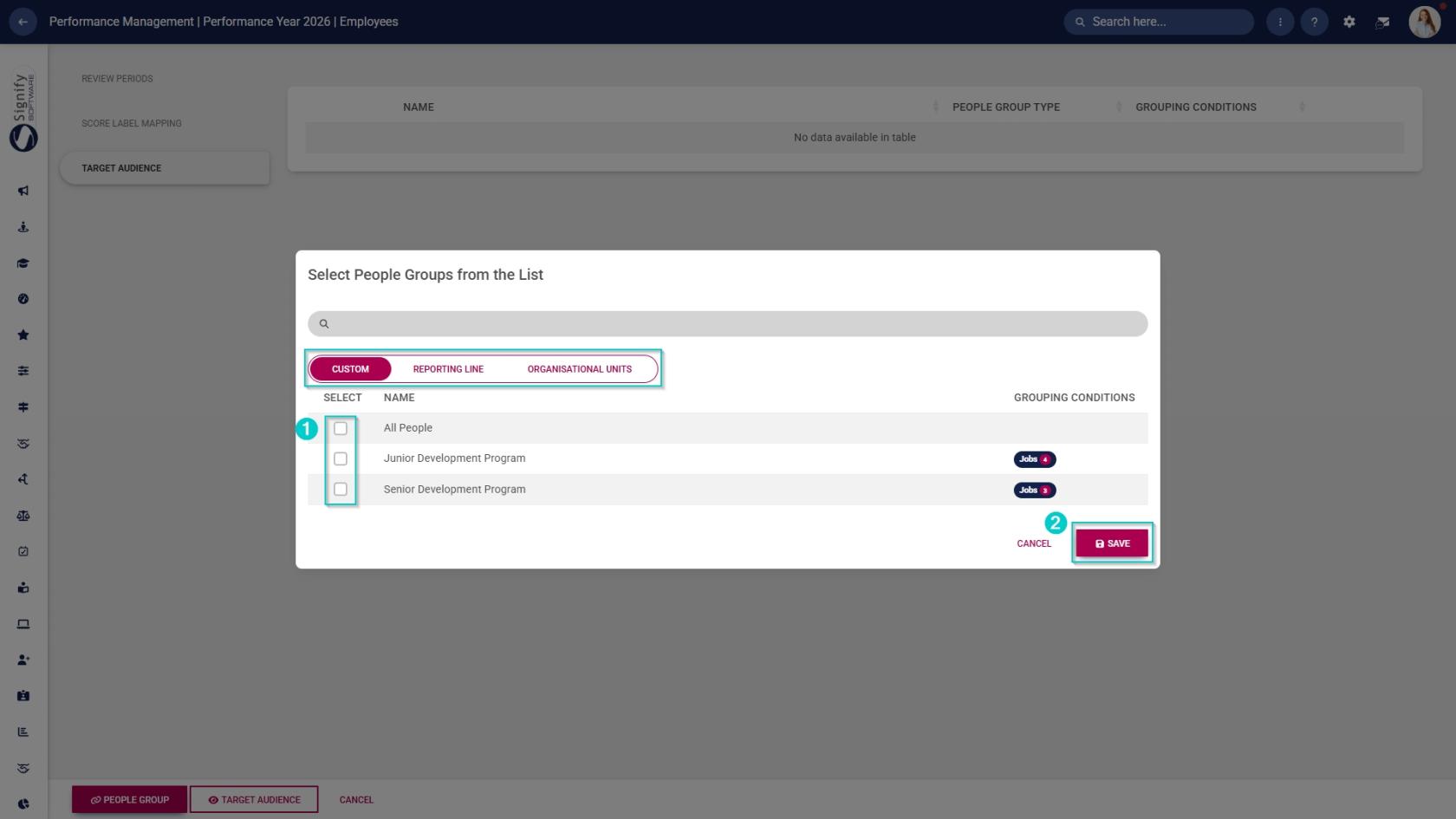The image size is (1456, 819).
Task: Open the signpost sidebar icon
Action: tap(23, 407)
